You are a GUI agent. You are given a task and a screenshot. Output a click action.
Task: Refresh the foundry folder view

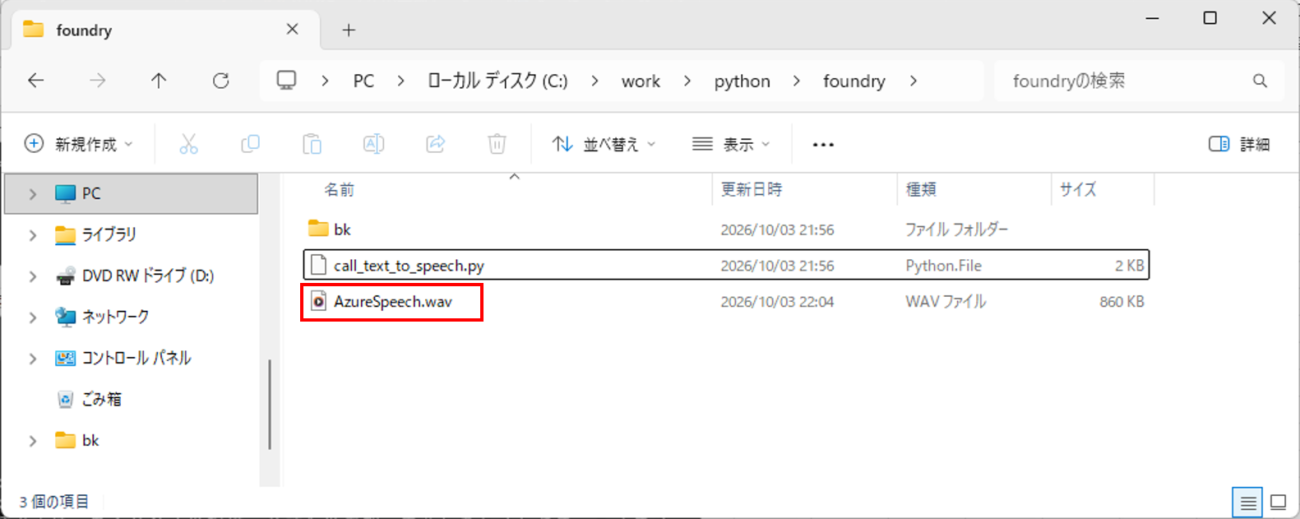click(221, 81)
